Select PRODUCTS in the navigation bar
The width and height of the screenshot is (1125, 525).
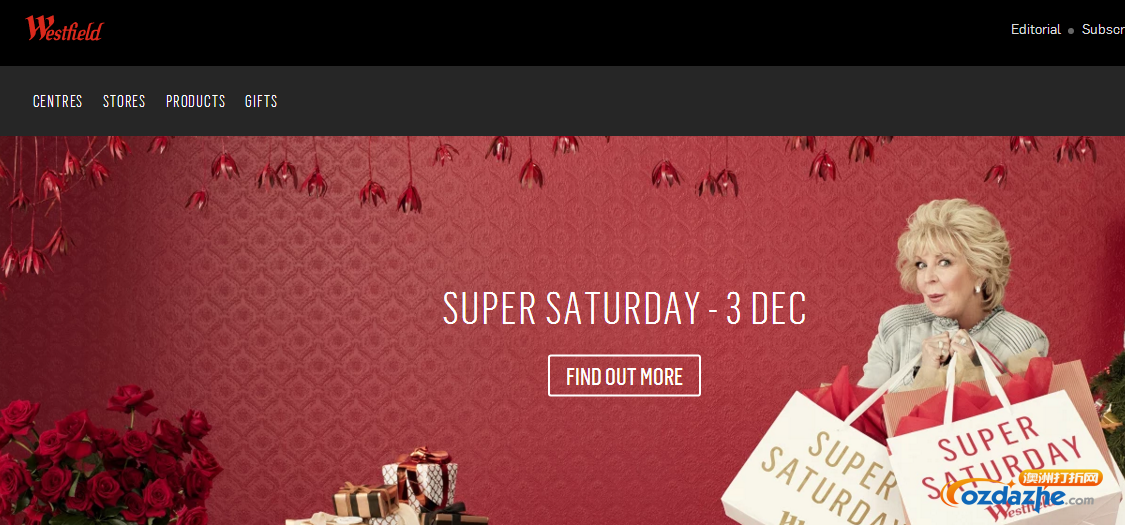(195, 101)
